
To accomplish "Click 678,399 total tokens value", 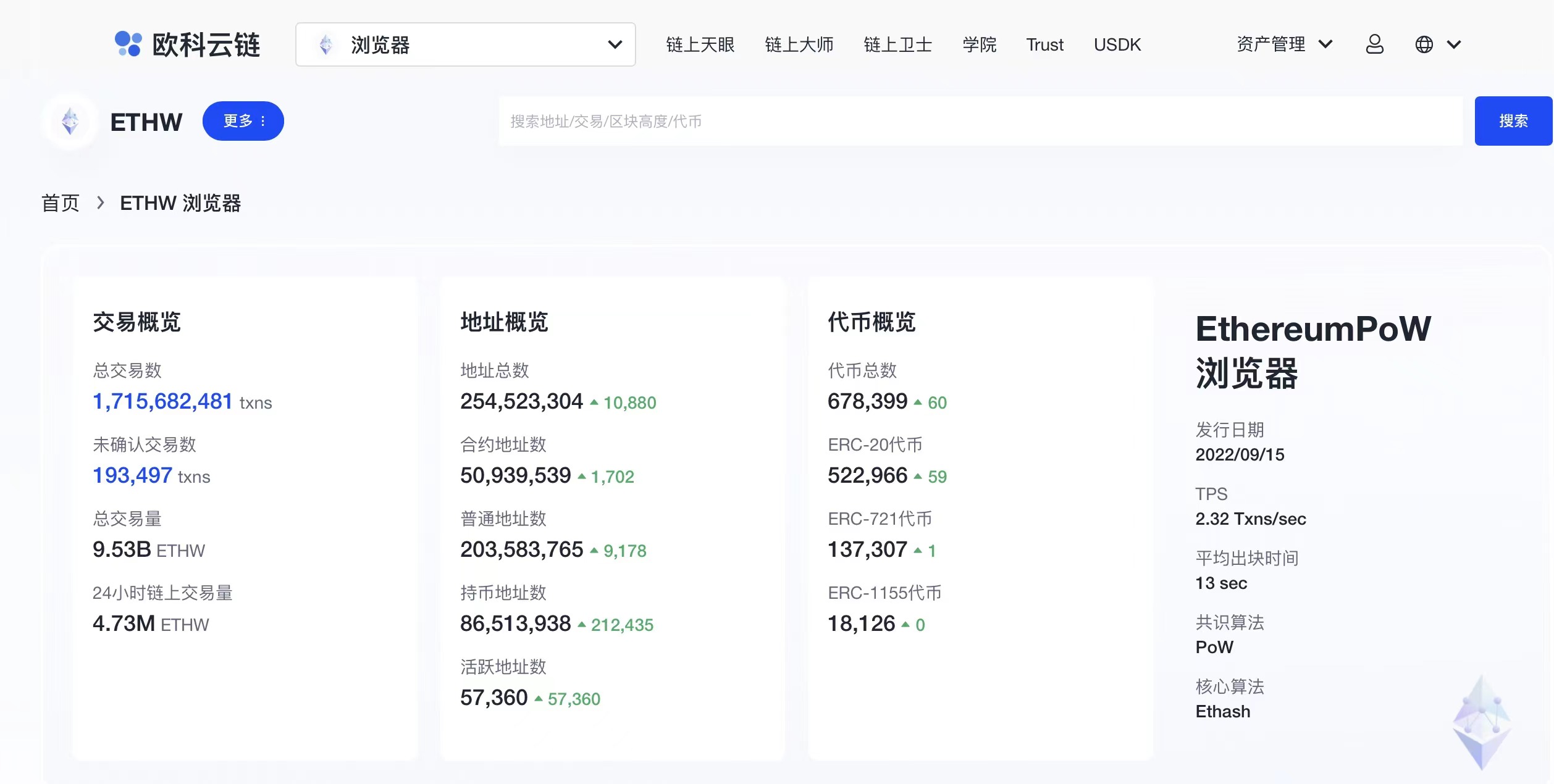I will coord(867,401).
